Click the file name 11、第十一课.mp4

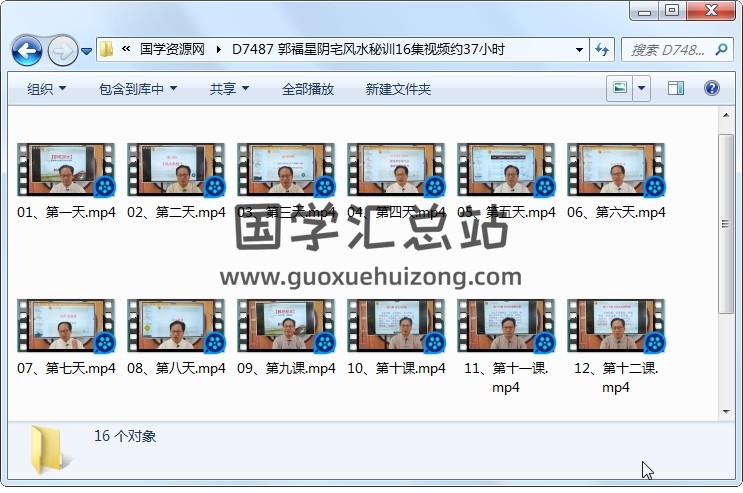pyautogui.click(x=506, y=377)
